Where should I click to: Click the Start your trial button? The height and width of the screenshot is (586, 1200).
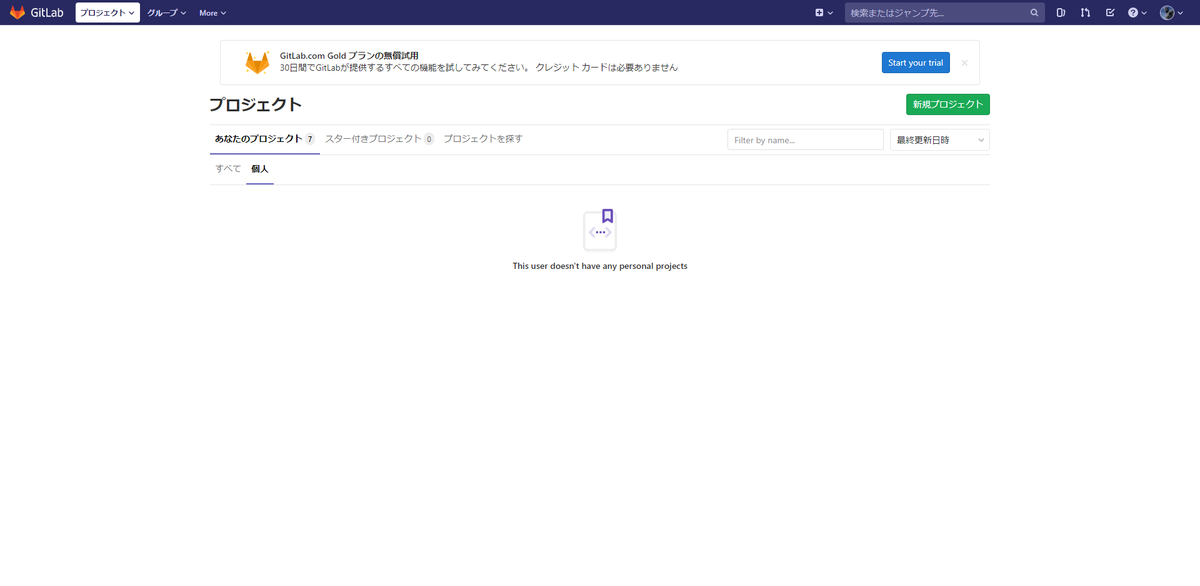[915, 62]
